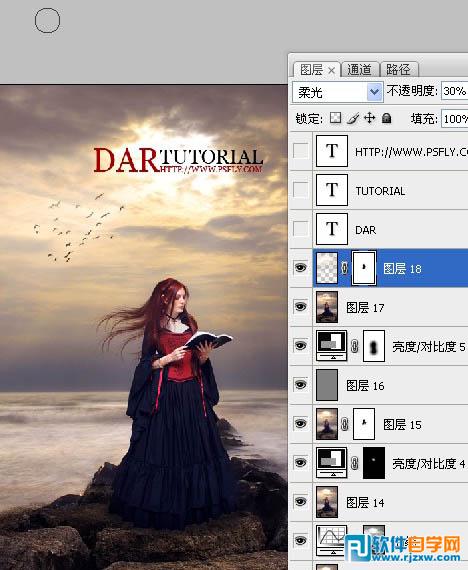This screenshot has height=570, width=468.
Task: Open the 柔光 blend mode dropdown
Action: 375,92
